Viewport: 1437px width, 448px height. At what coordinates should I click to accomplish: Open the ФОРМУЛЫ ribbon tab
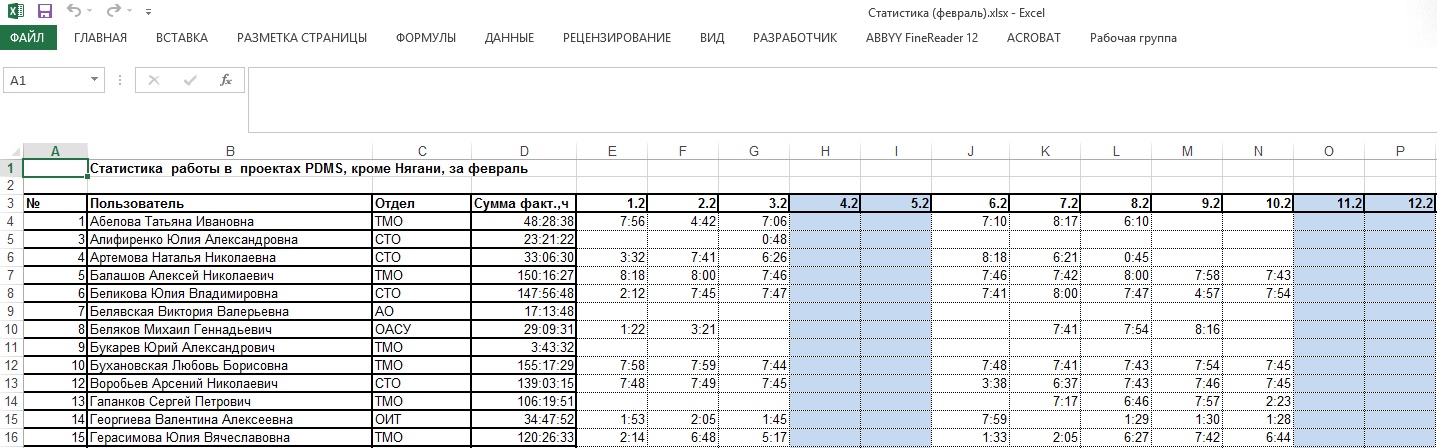(x=426, y=38)
